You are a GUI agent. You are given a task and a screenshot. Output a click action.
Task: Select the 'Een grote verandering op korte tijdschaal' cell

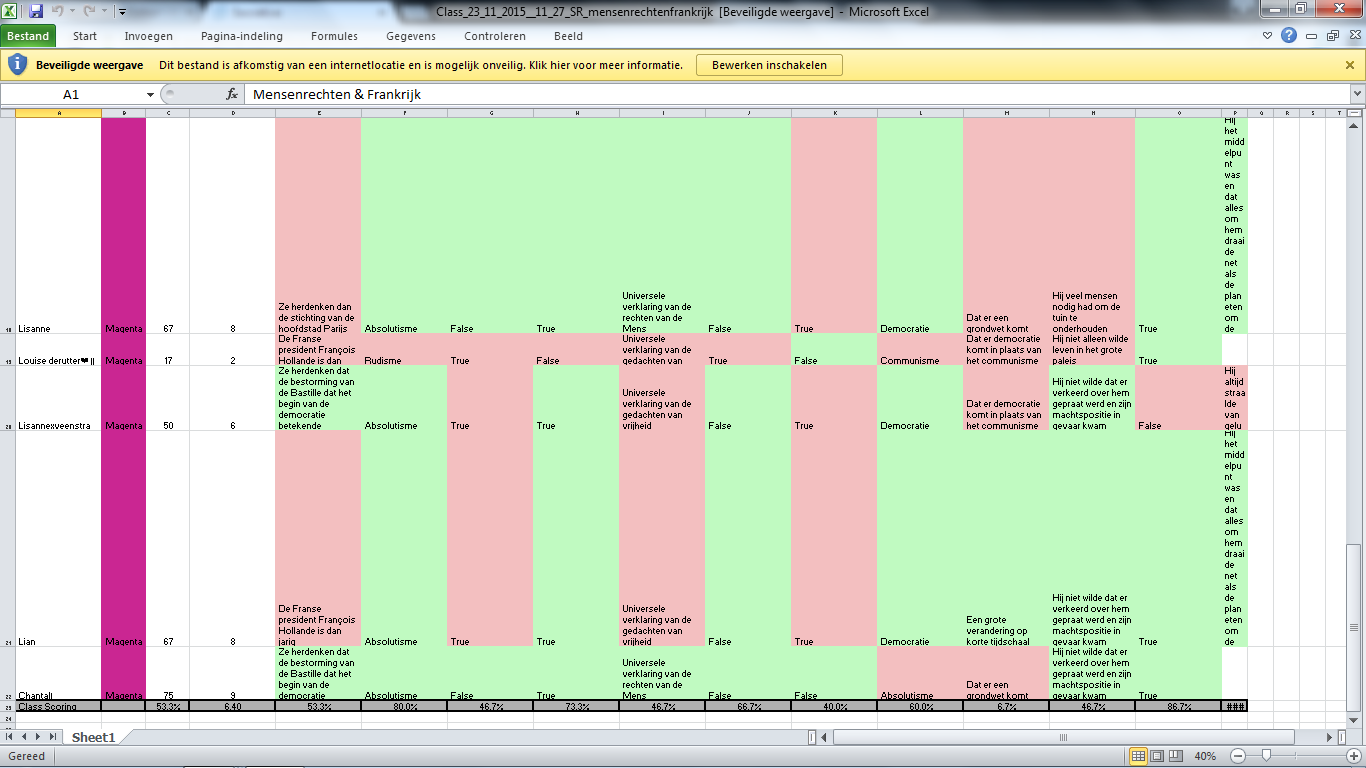(x=1006, y=539)
